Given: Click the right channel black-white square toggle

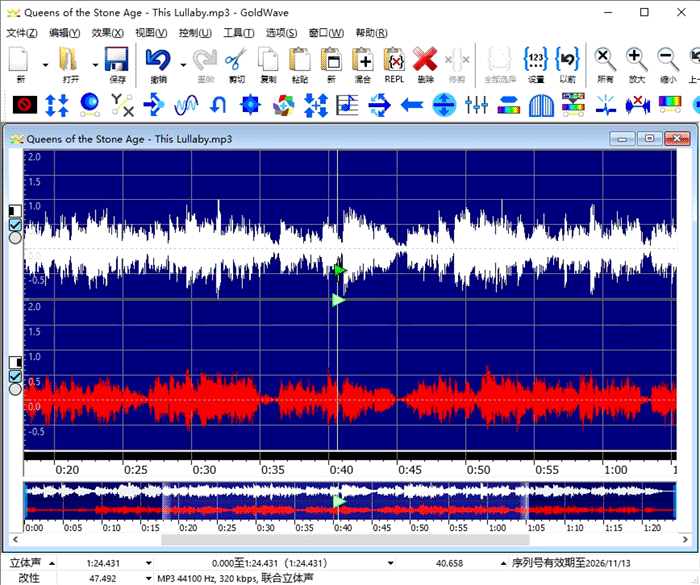Looking at the screenshot, I should [16, 362].
